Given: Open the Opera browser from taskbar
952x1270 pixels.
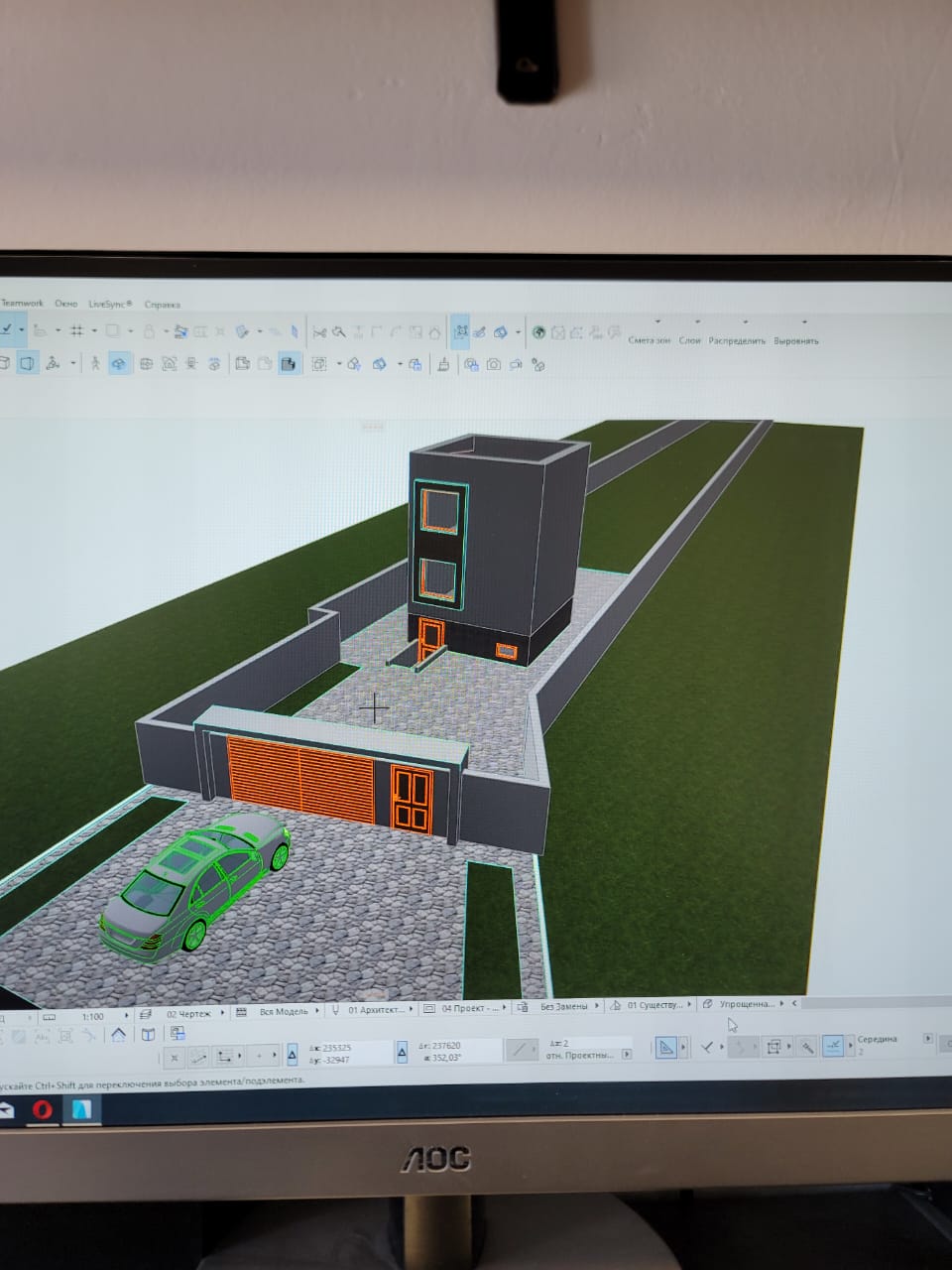Looking at the screenshot, I should tap(42, 1109).
